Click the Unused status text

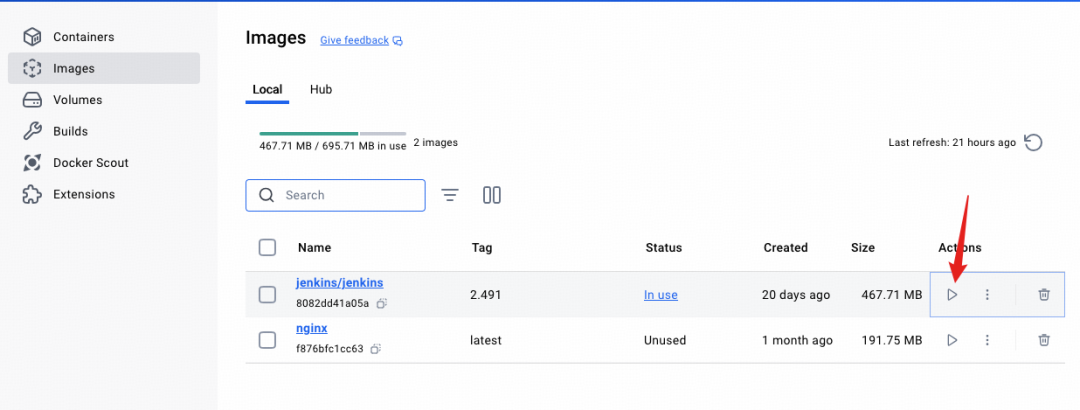[x=665, y=340]
